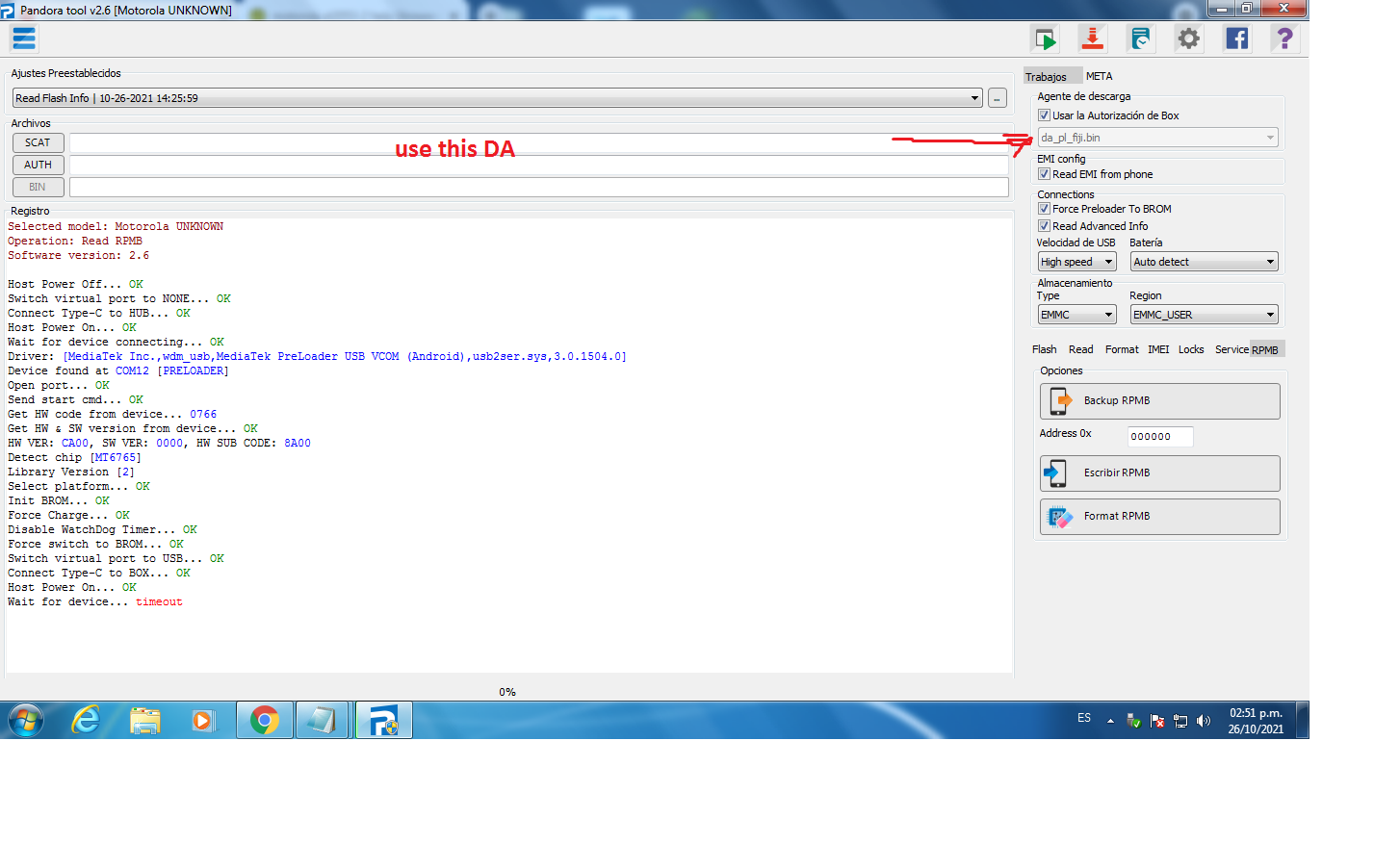Click 'Selected model: Motorola UNKNOWN' log line
1400x843 pixels.
click(116, 227)
